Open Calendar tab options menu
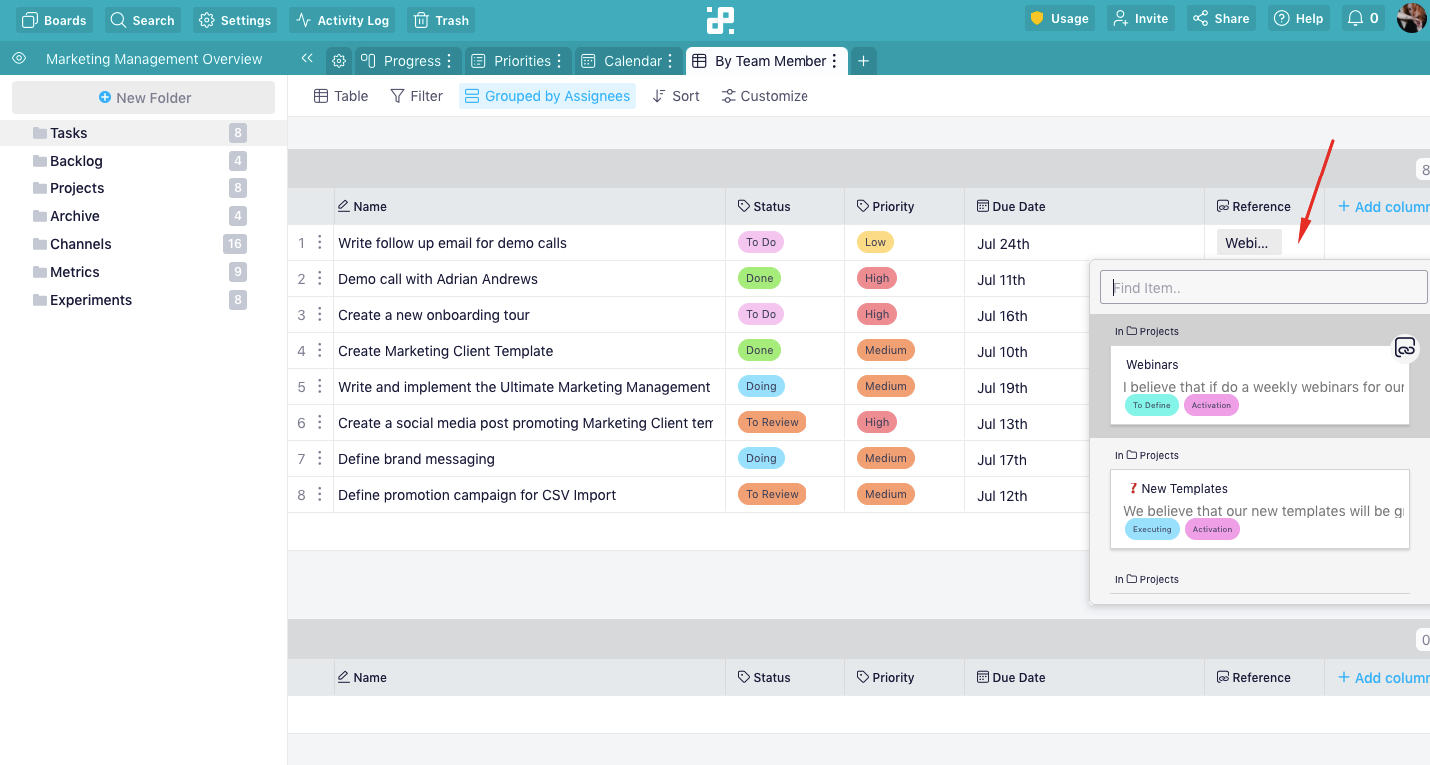1430x765 pixels. (670, 61)
